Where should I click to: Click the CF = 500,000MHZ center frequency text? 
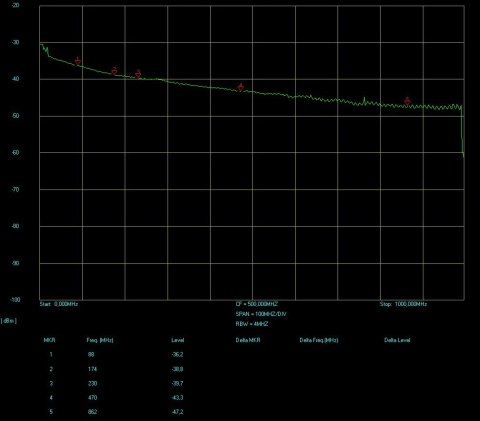point(256,304)
